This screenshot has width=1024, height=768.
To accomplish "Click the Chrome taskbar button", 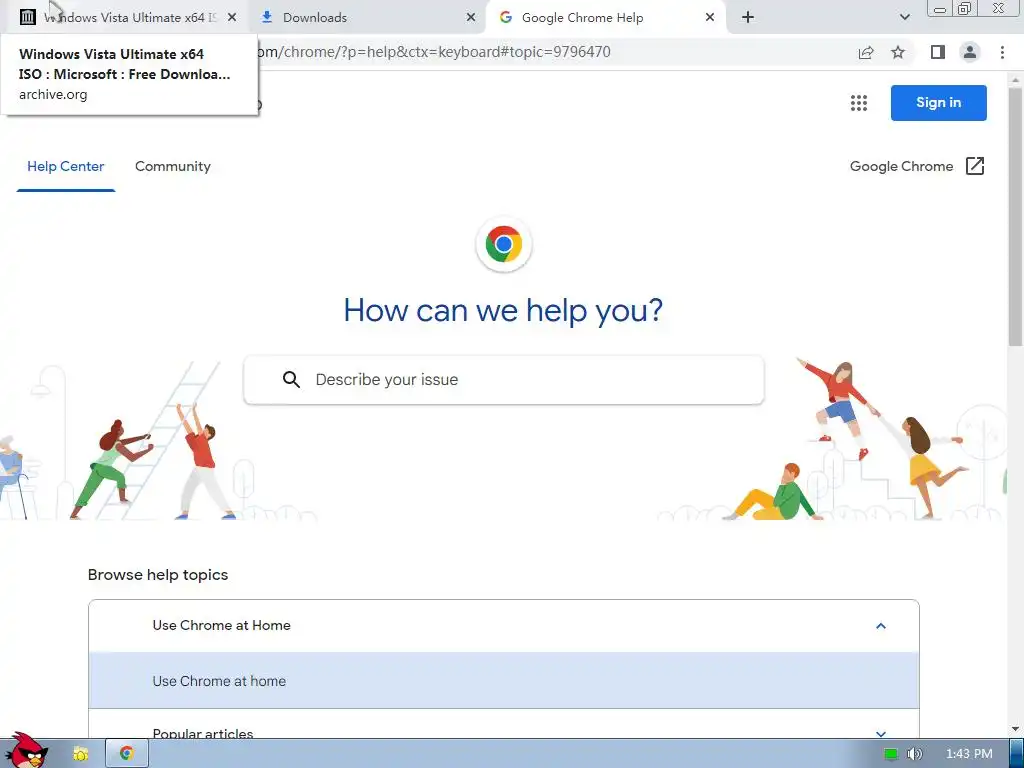I will pos(127,754).
